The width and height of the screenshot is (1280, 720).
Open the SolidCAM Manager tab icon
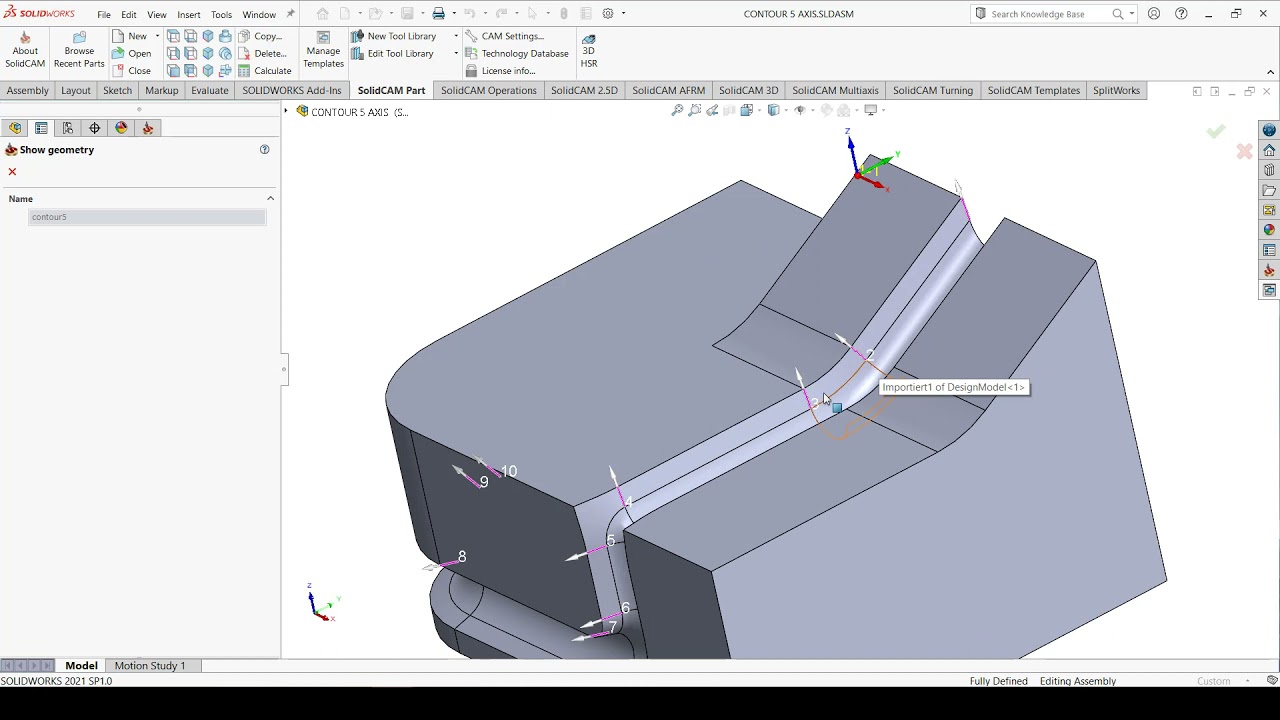148,128
